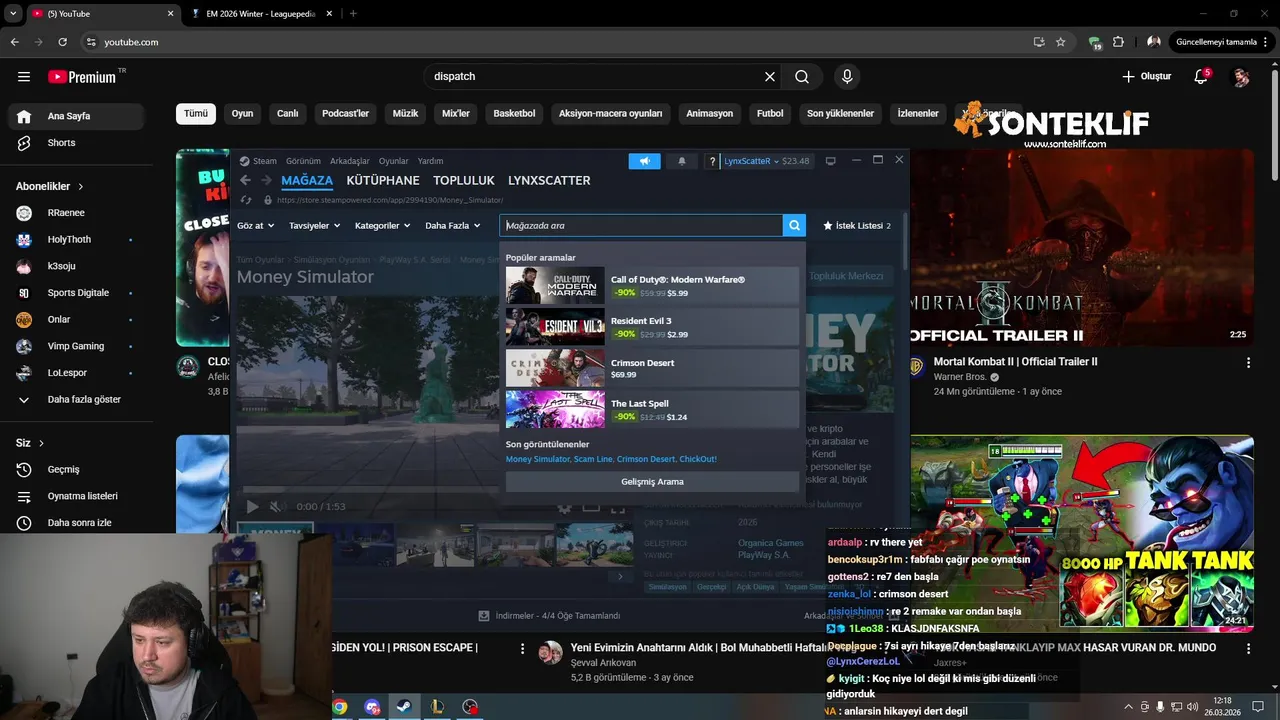The width and height of the screenshot is (1280, 720).
Task: Expand the Siz section arrow
Action: click(x=41, y=443)
